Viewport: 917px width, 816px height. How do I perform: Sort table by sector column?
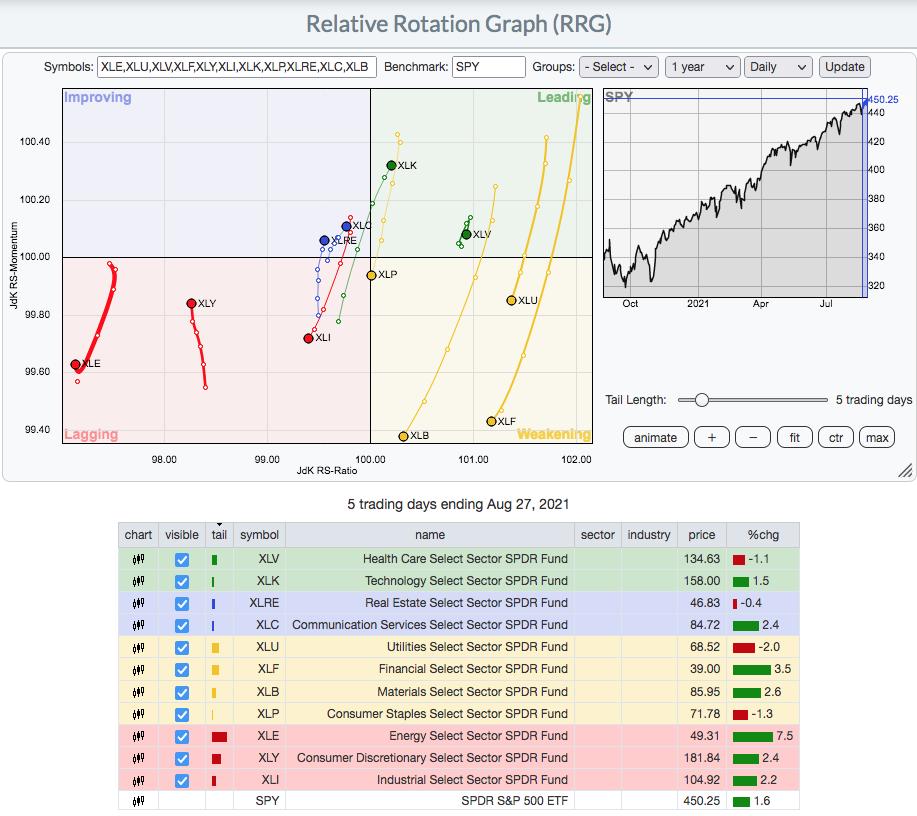(x=598, y=535)
